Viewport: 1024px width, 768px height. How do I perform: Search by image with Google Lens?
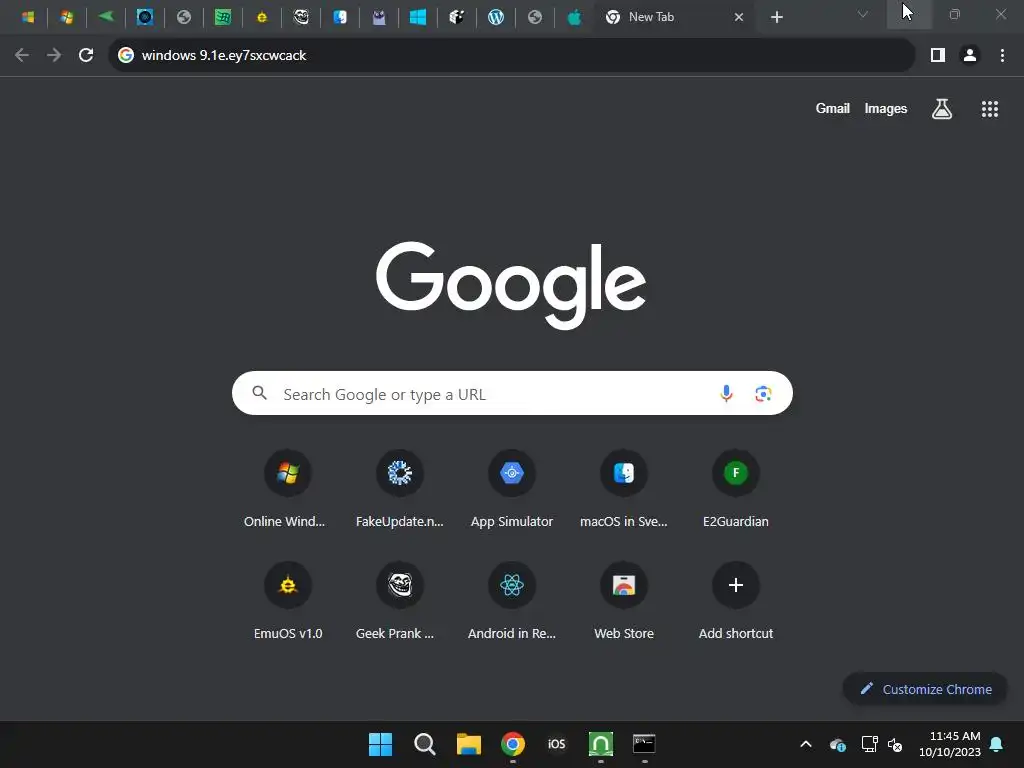pos(763,394)
